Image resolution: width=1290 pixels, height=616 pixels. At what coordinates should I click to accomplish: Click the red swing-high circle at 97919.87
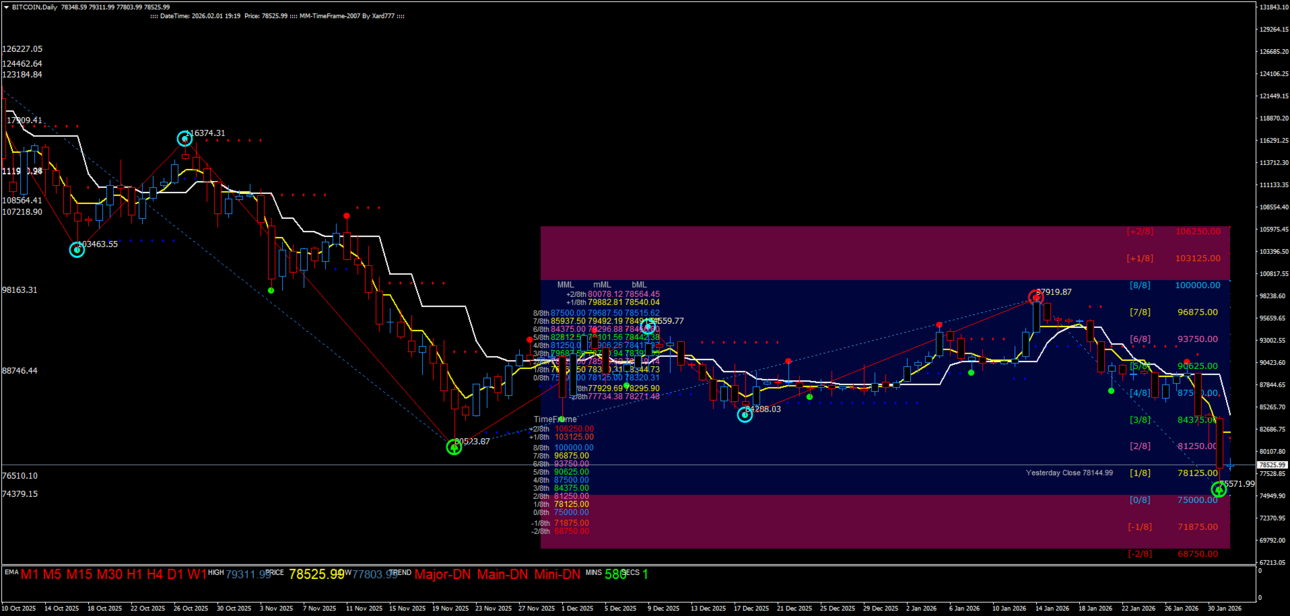tap(1035, 298)
